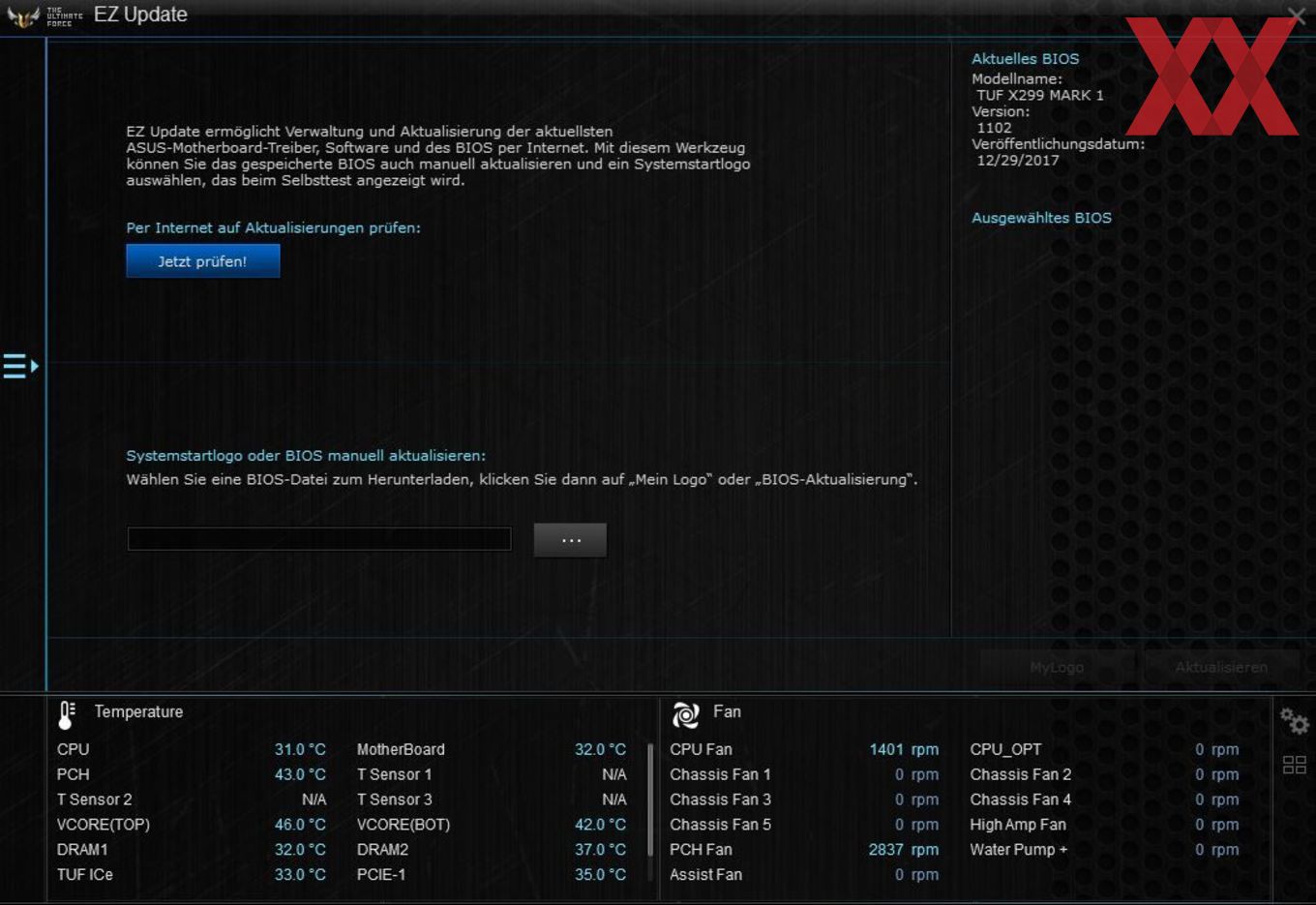Click the 'Assist Fan' label
1316x905 pixels.
705,875
